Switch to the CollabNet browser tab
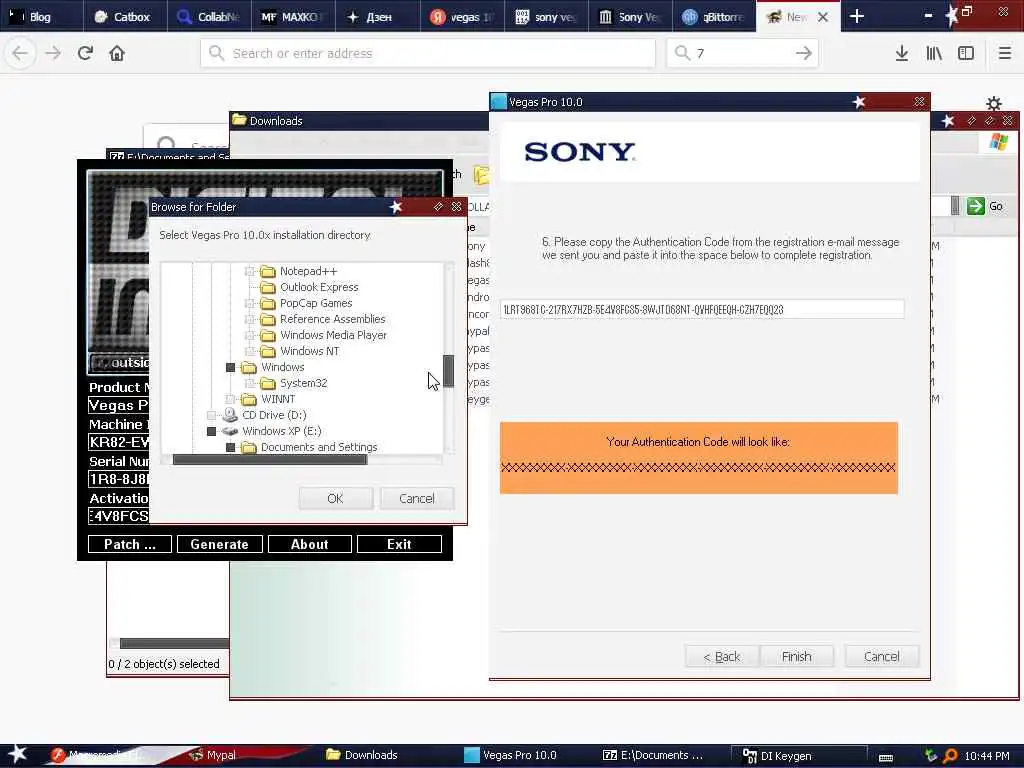1024x768 pixels. click(x=209, y=16)
